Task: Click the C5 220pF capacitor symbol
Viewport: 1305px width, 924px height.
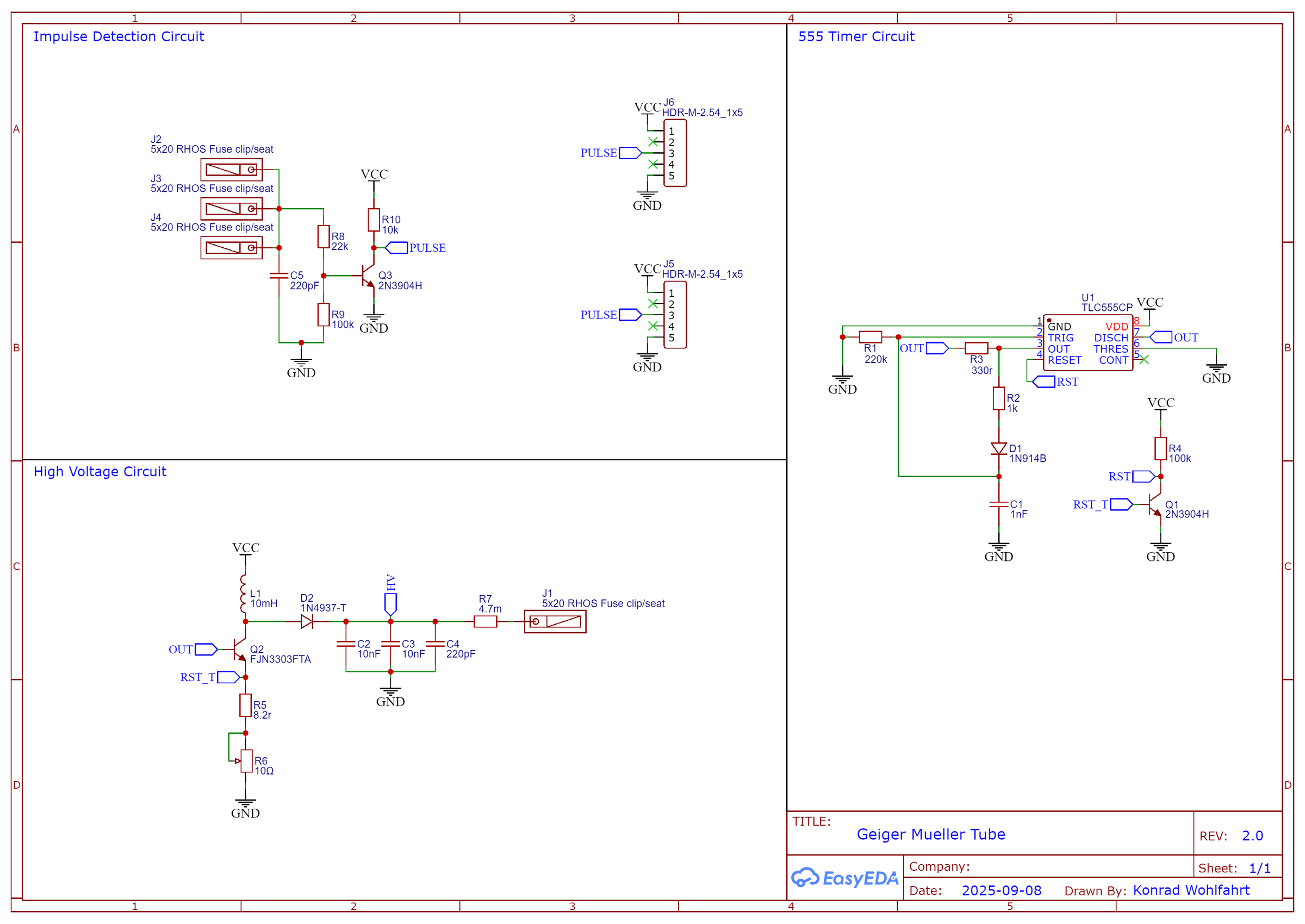Action: click(279, 276)
